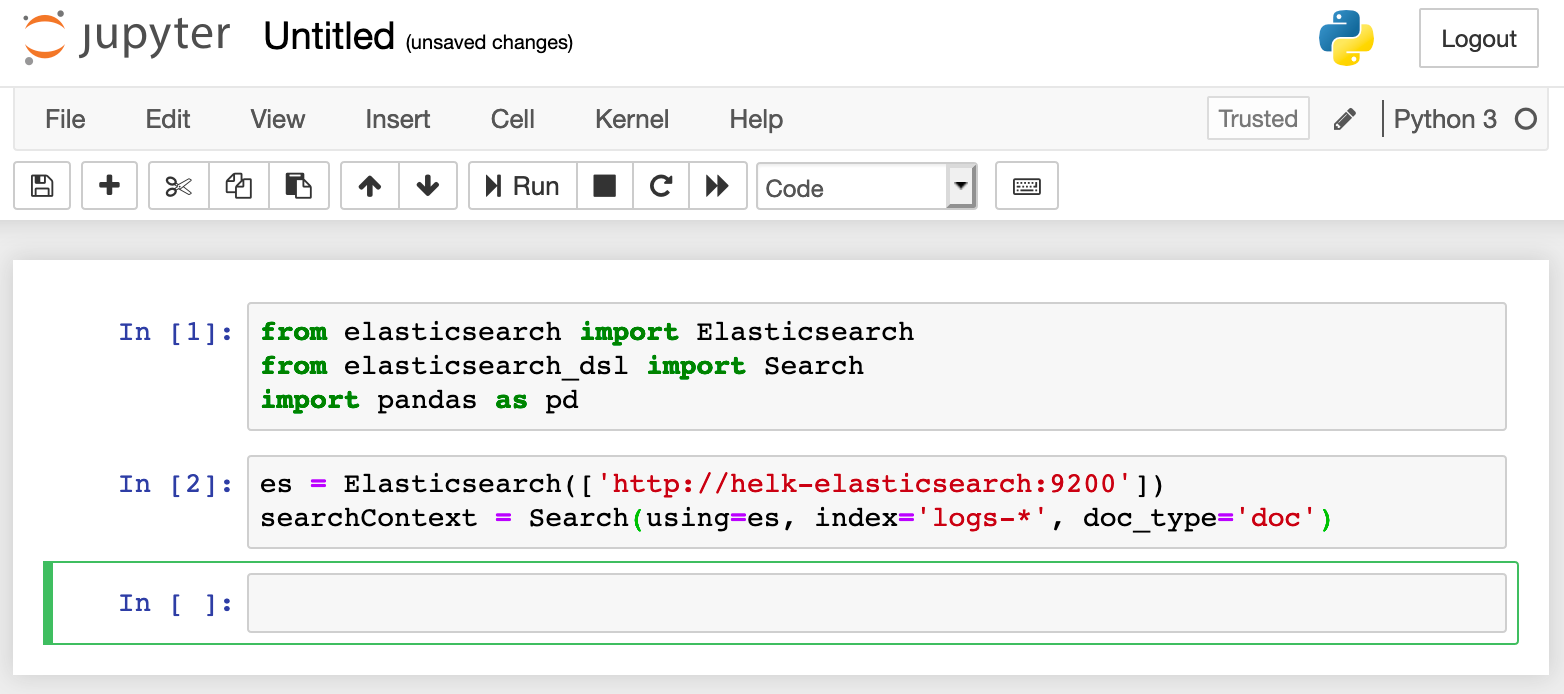
Task: Paste the copied cell below
Action: [x=300, y=186]
